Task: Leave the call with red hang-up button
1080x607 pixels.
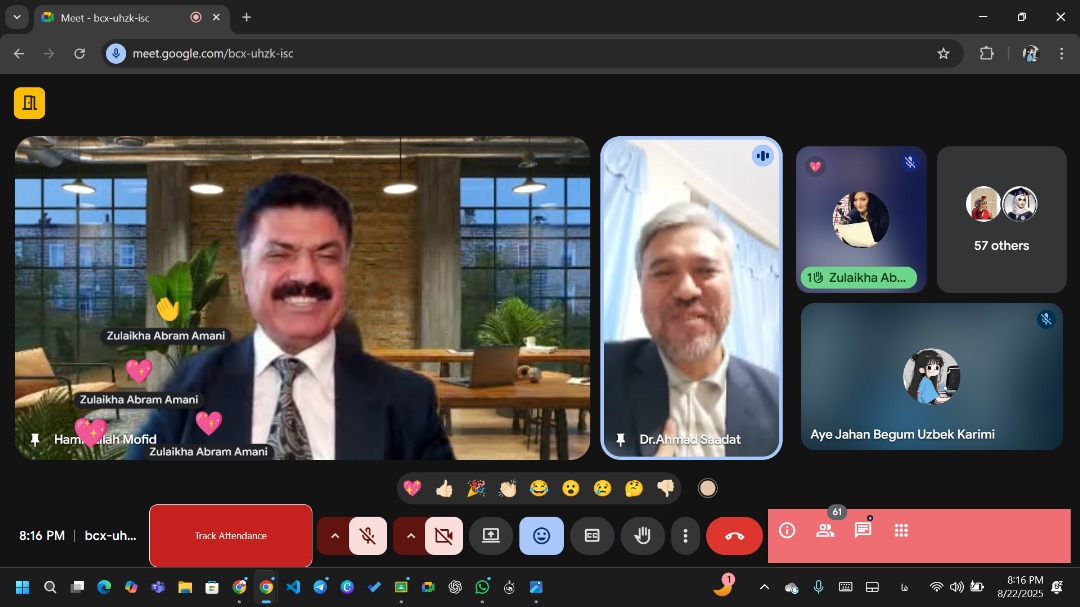Action: (734, 536)
